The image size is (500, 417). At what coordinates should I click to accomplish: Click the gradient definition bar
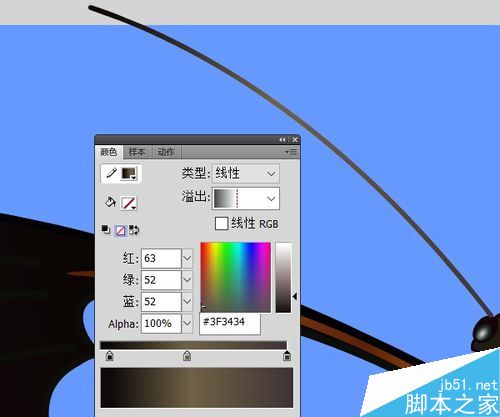click(193, 345)
